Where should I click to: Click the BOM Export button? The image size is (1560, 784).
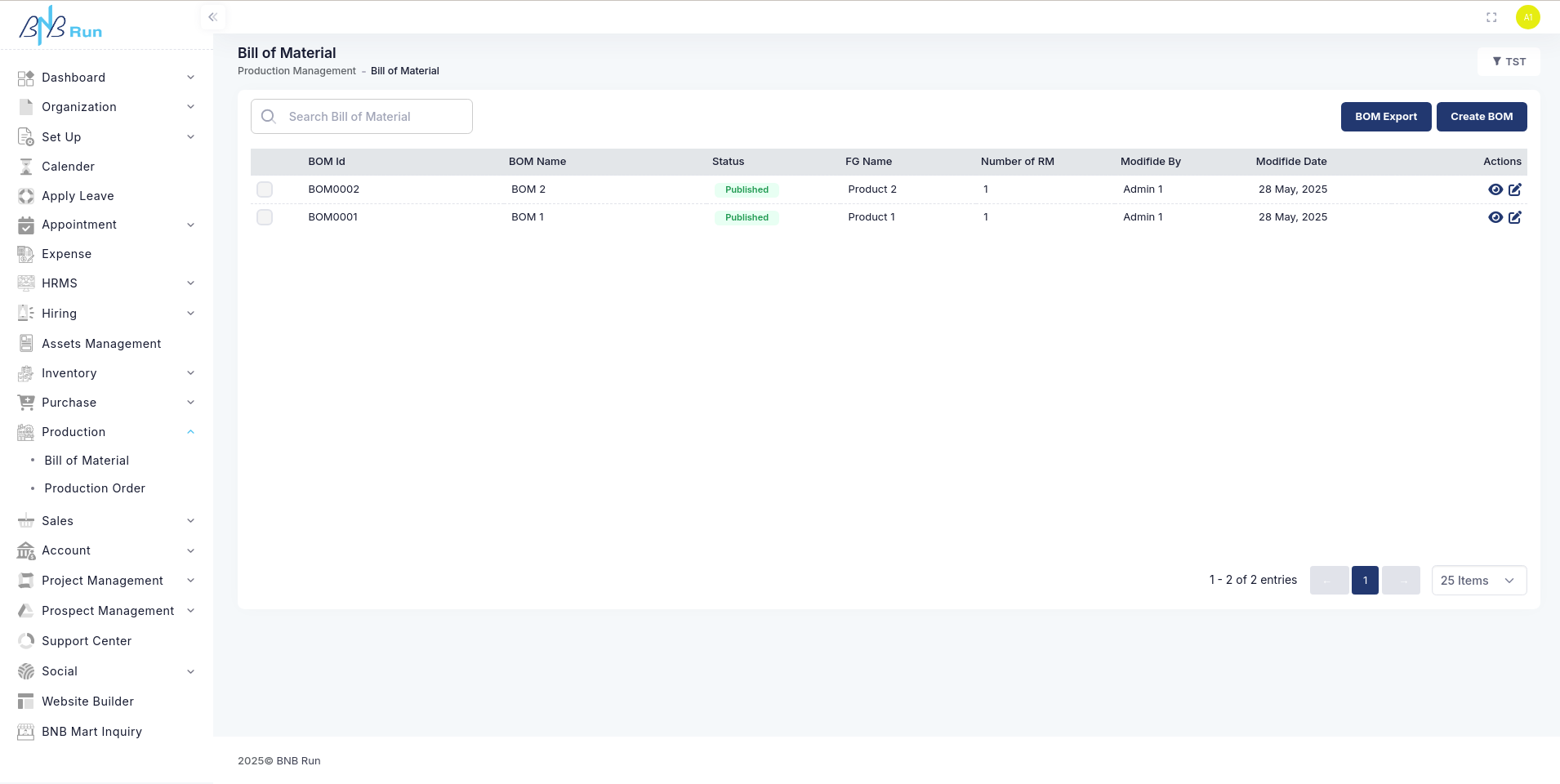pyautogui.click(x=1386, y=117)
